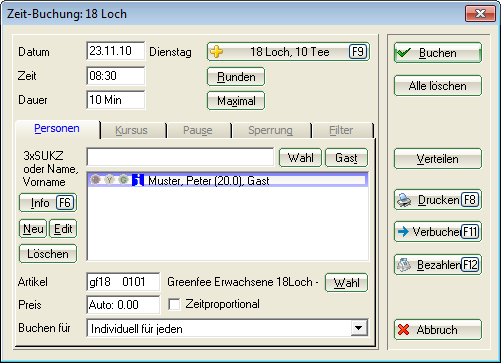
Task: Click the Info F6 button
Action: coord(48,203)
